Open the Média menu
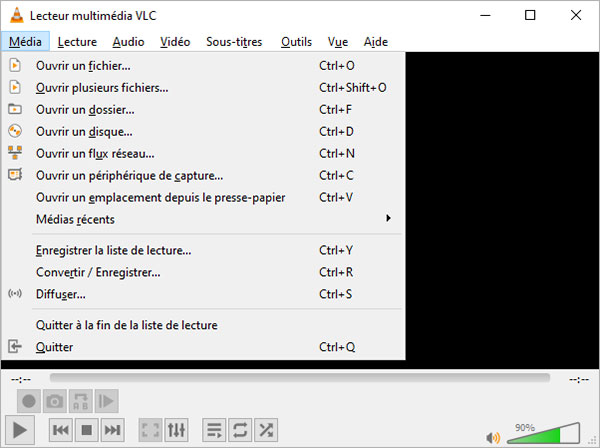 (25, 41)
